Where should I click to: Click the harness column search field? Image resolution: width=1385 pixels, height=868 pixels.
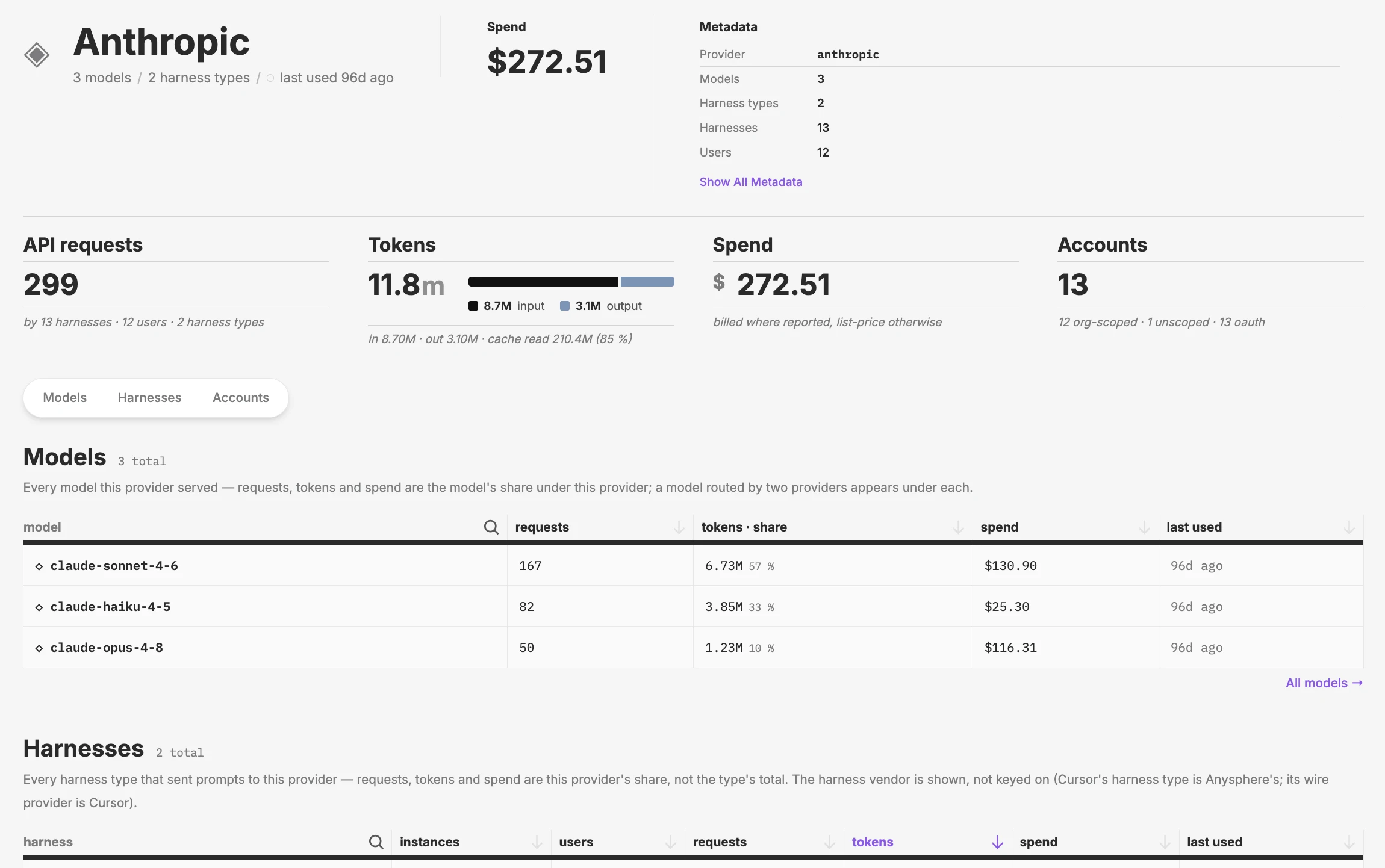click(207, 842)
